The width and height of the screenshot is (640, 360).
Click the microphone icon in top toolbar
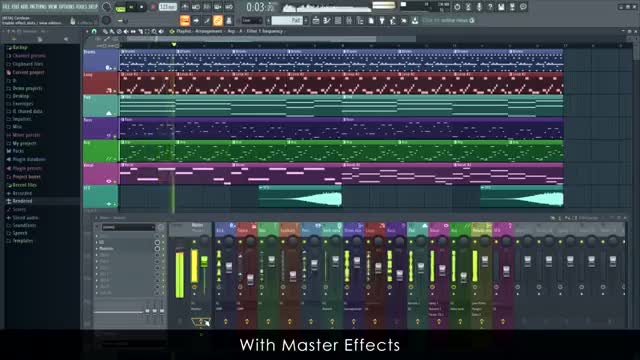(479, 7)
